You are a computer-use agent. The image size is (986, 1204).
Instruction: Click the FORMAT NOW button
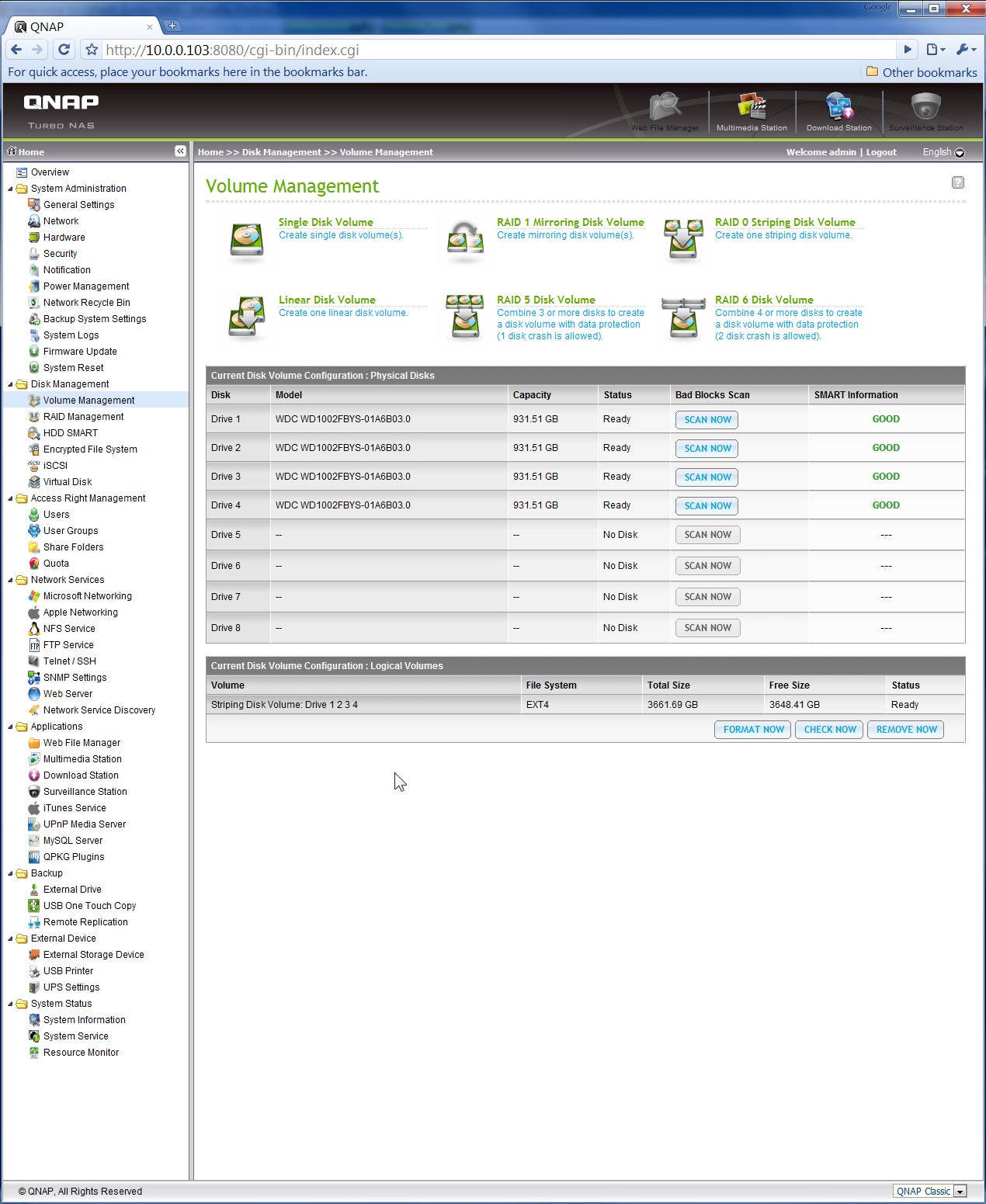pos(752,730)
